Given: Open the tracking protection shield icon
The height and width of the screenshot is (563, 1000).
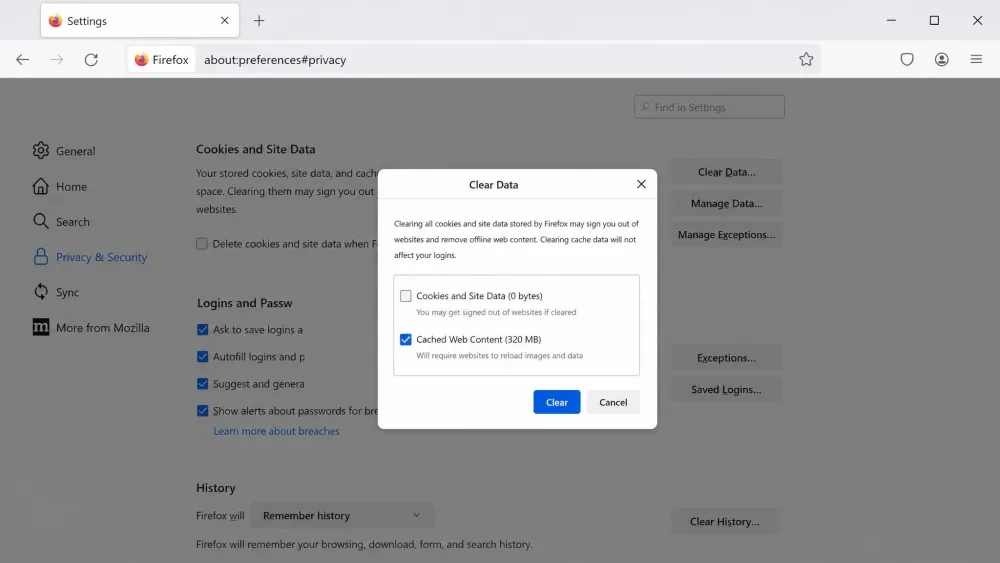Looking at the screenshot, I should [x=907, y=59].
